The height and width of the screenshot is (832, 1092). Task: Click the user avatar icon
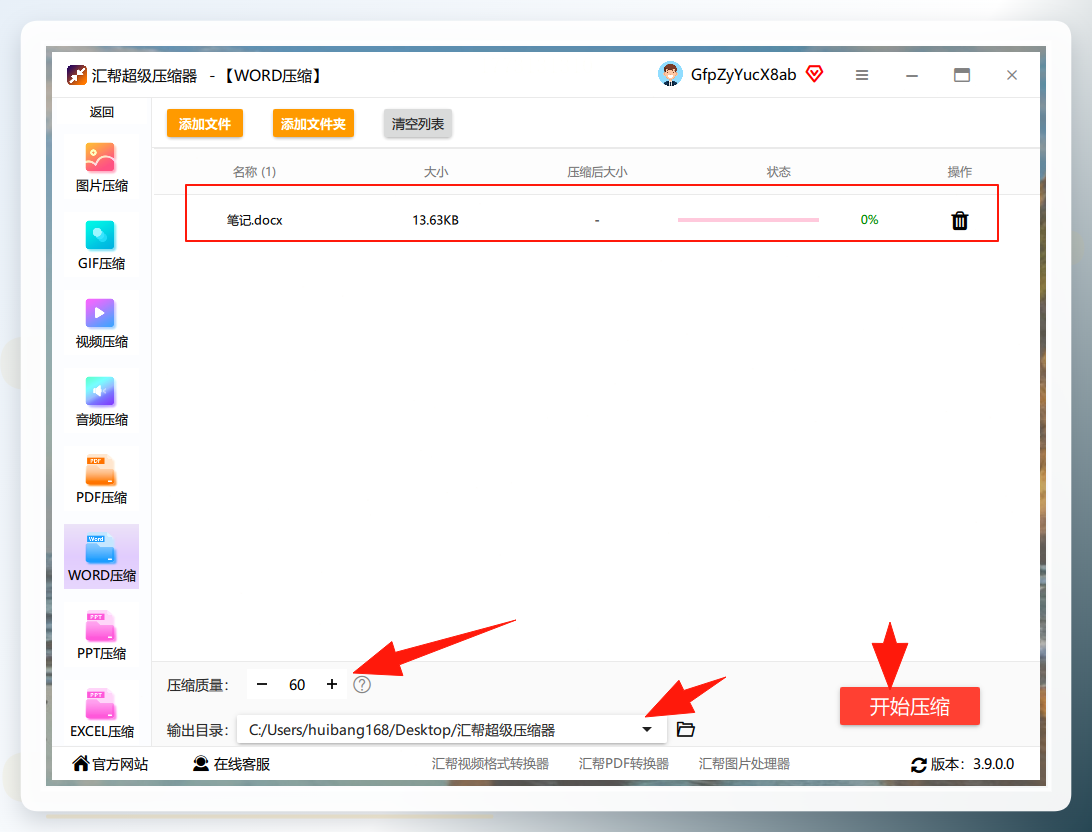tap(670, 74)
